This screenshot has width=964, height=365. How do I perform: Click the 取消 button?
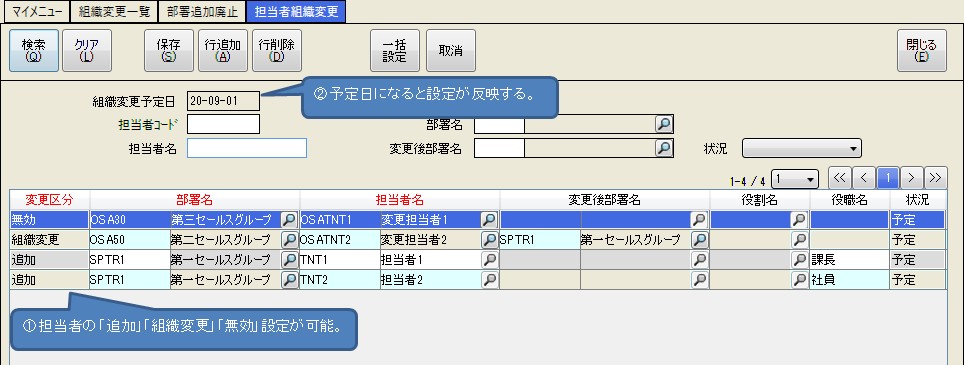coord(451,50)
